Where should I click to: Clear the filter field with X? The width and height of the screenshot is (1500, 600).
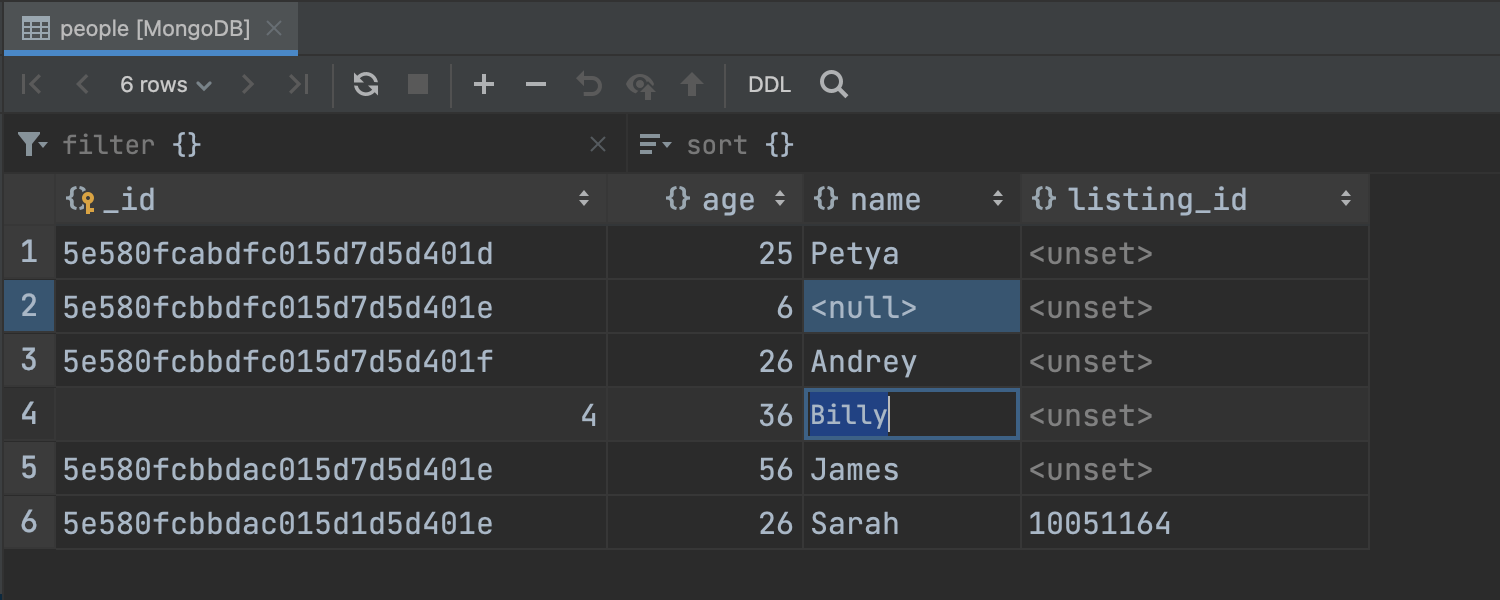pyautogui.click(x=598, y=145)
